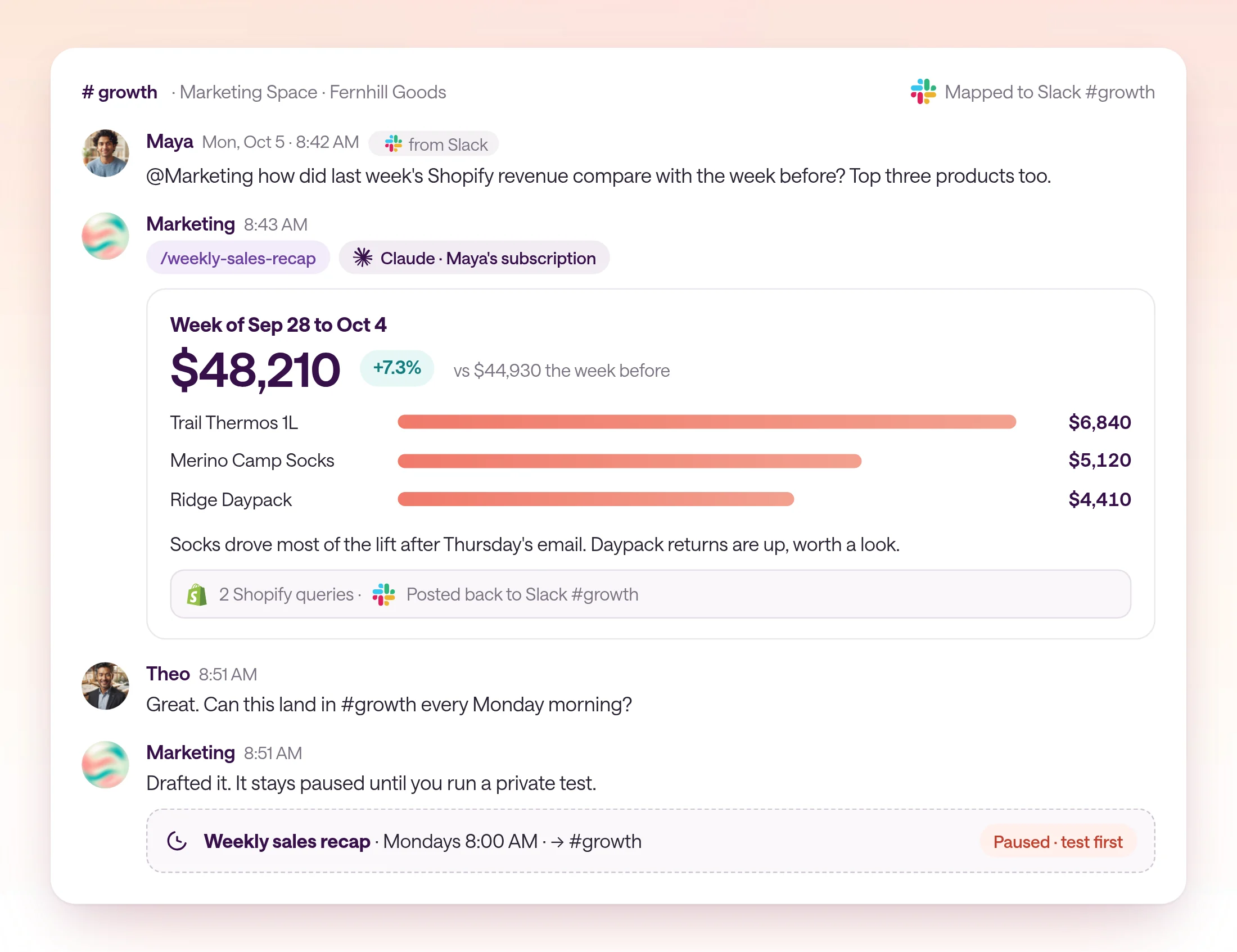The image size is (1237, 952).
Task: Click the Slack icon before 'Posted back to Slack #growth'
Action: point(383,594)
